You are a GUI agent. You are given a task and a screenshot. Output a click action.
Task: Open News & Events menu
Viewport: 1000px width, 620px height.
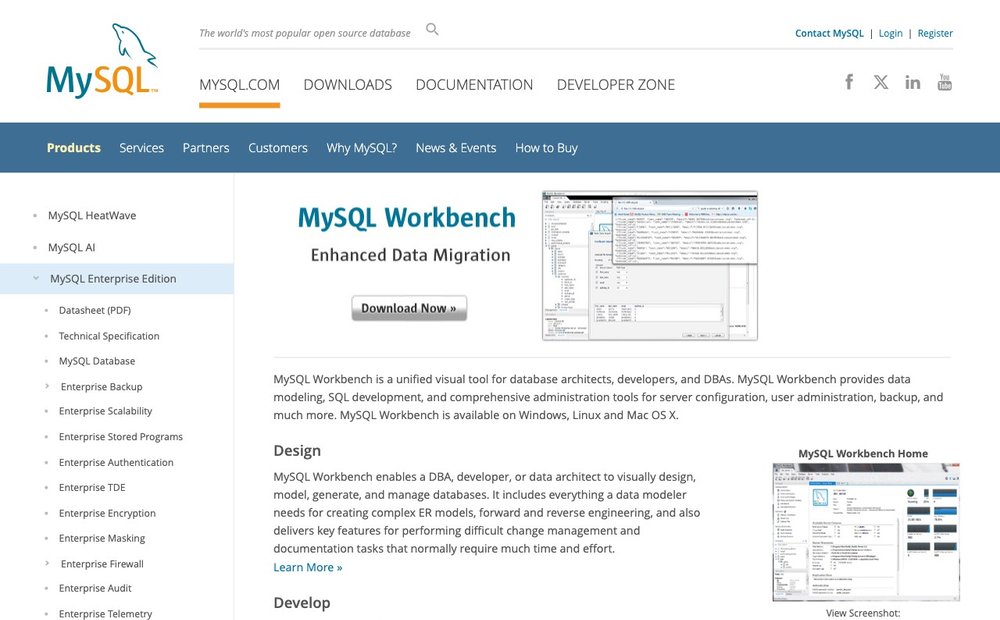[456, 147]
